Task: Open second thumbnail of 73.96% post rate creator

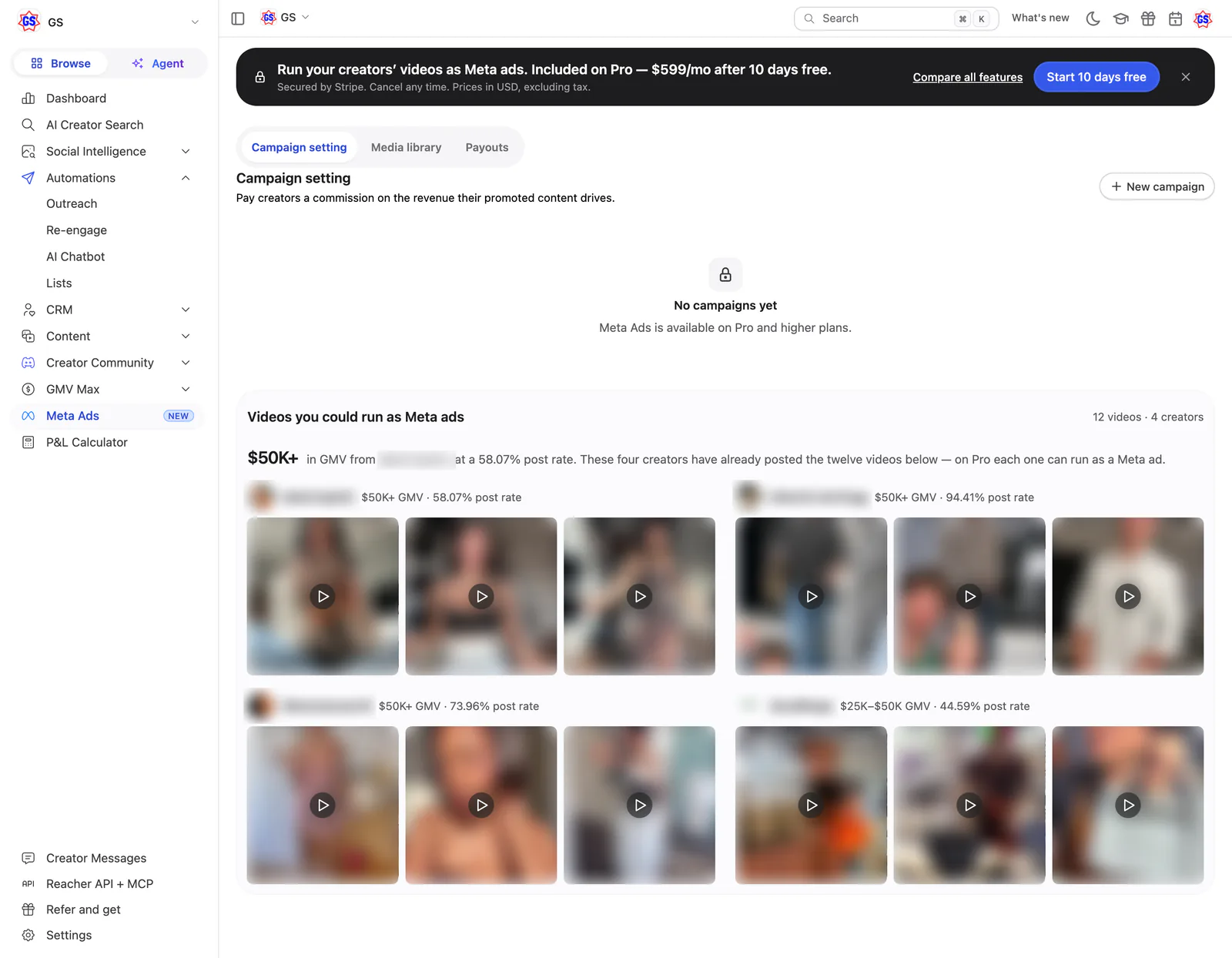Action: point(481,805)
